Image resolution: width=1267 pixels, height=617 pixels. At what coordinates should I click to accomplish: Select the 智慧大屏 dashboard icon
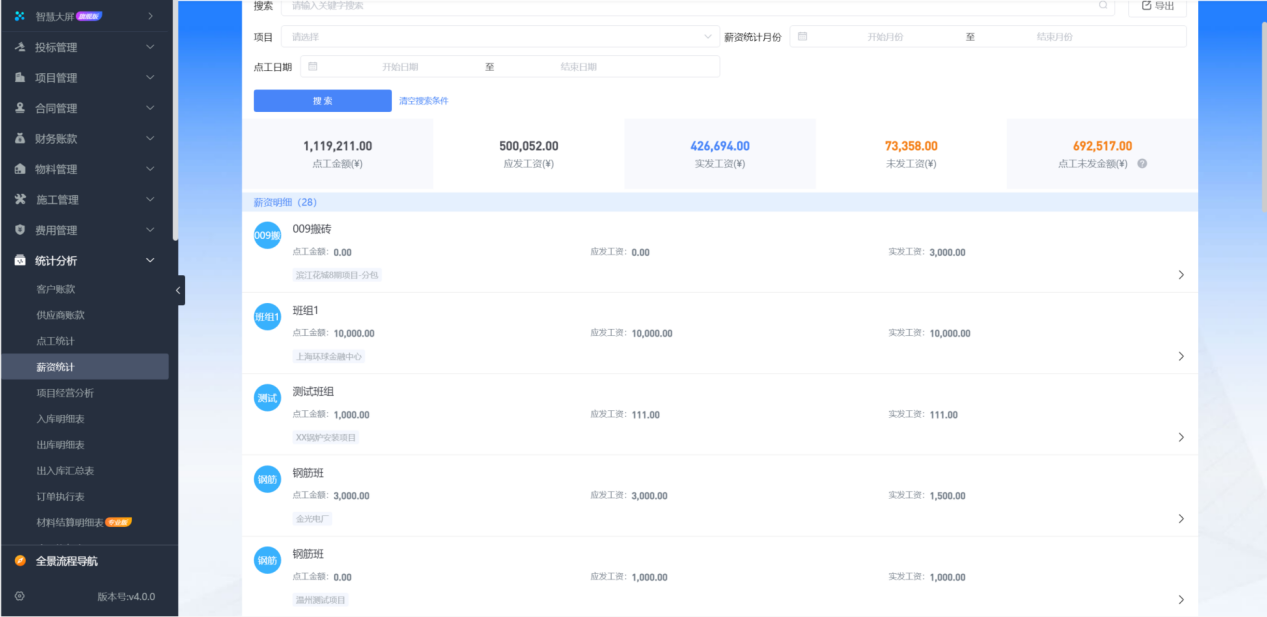point(20,16)
